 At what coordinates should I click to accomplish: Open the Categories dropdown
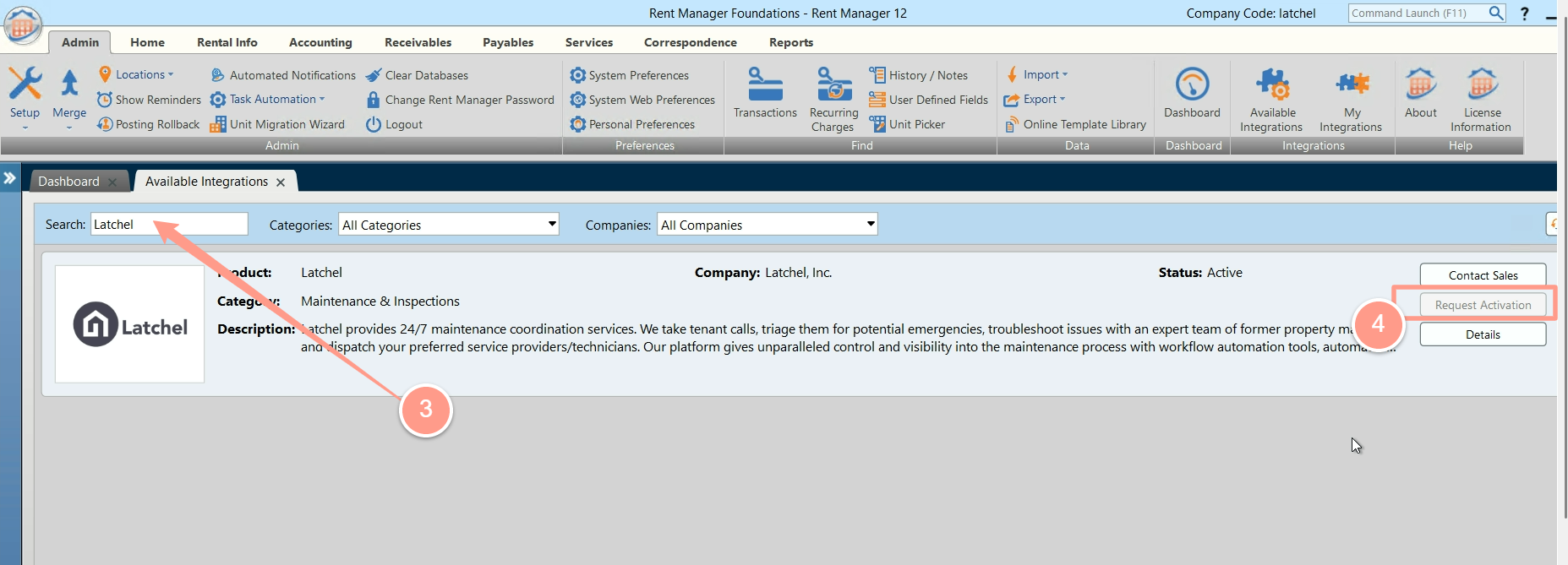coord(449,225)
